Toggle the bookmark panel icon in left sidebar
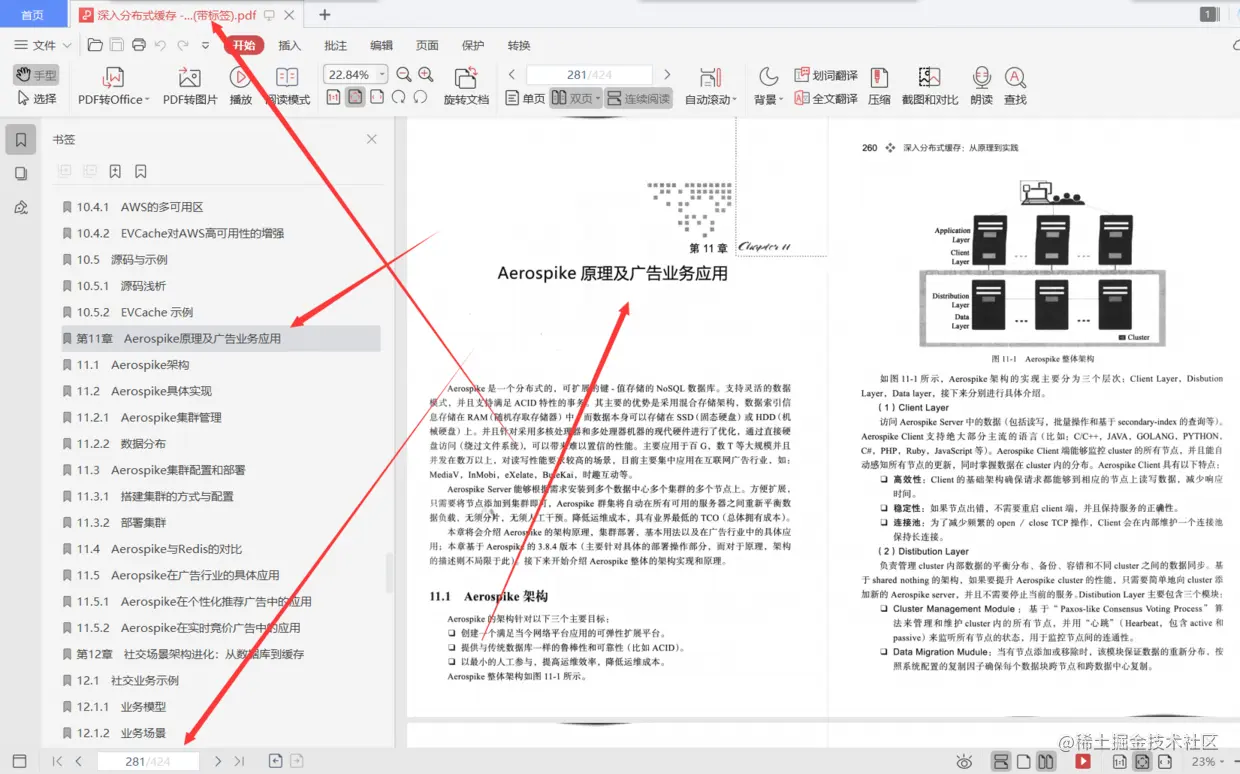The image size is (1240, 774). [21, 139]
